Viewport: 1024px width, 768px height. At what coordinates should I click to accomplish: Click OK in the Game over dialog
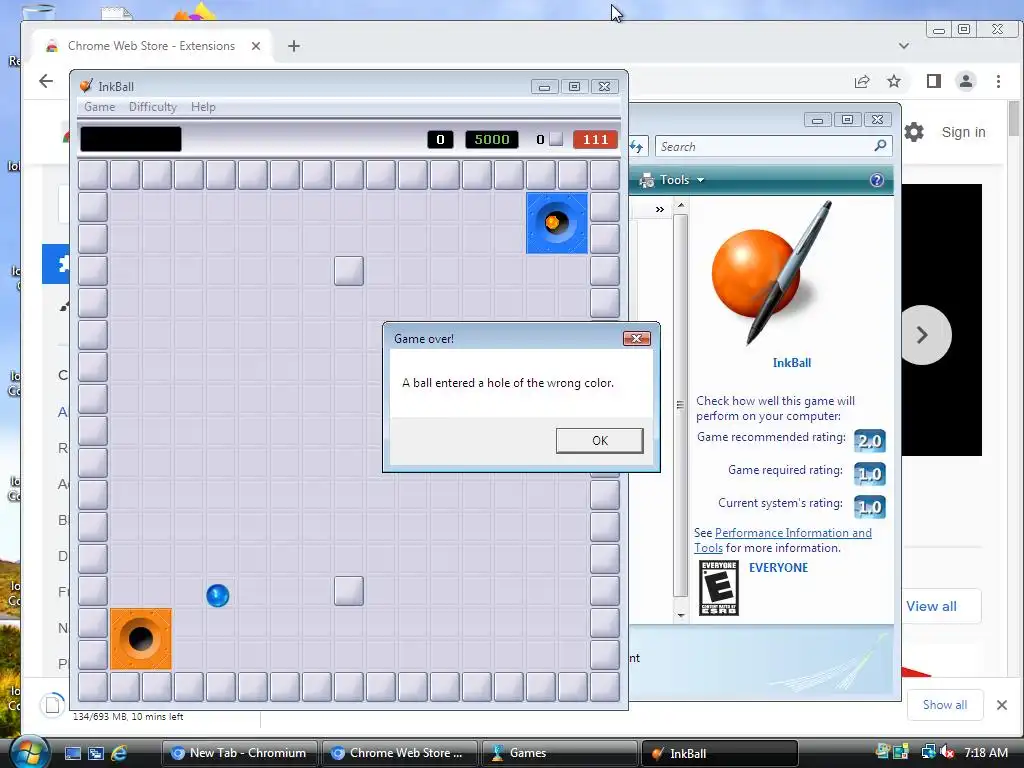599,440
